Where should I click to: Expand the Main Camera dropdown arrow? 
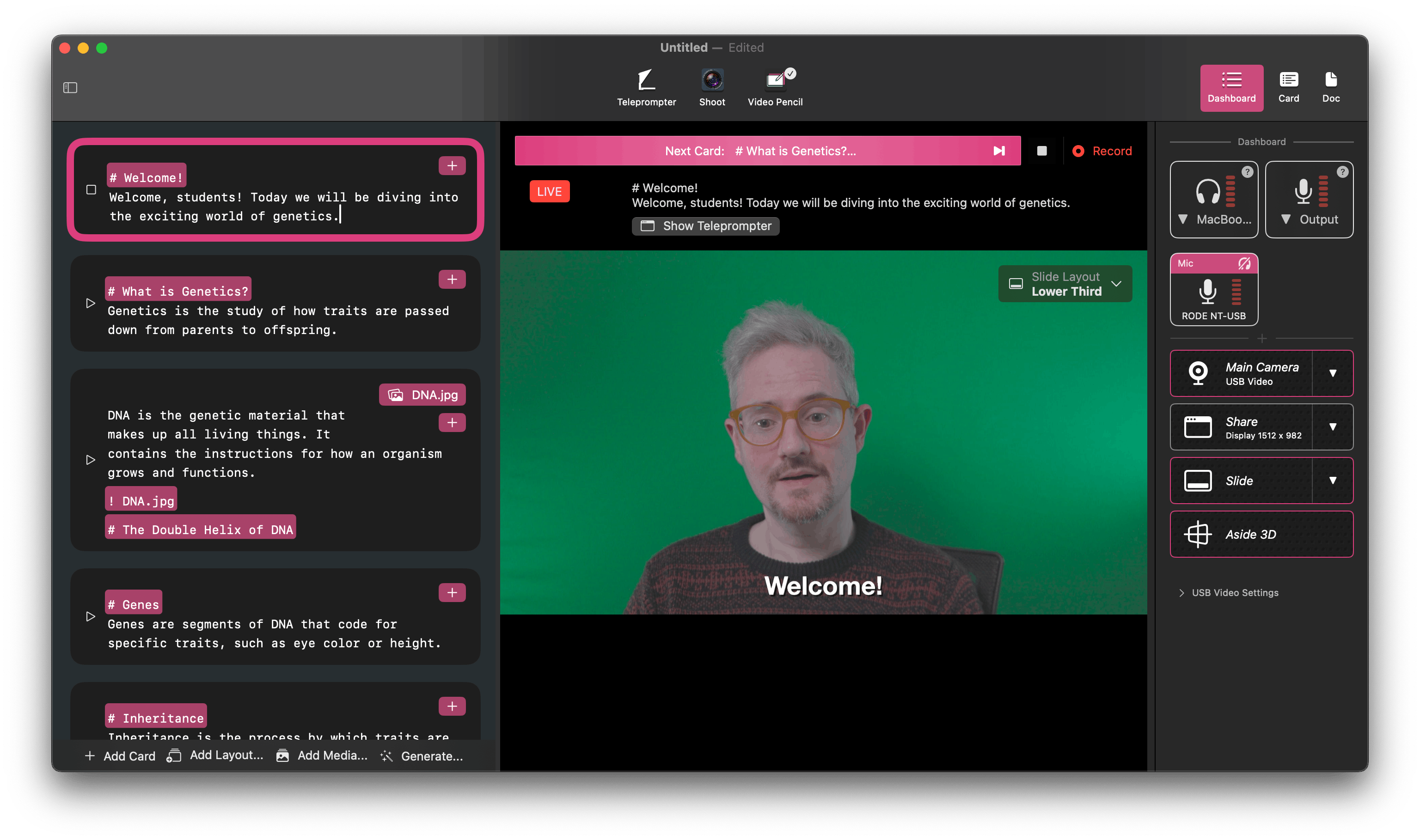click(x=1332, y=374)
